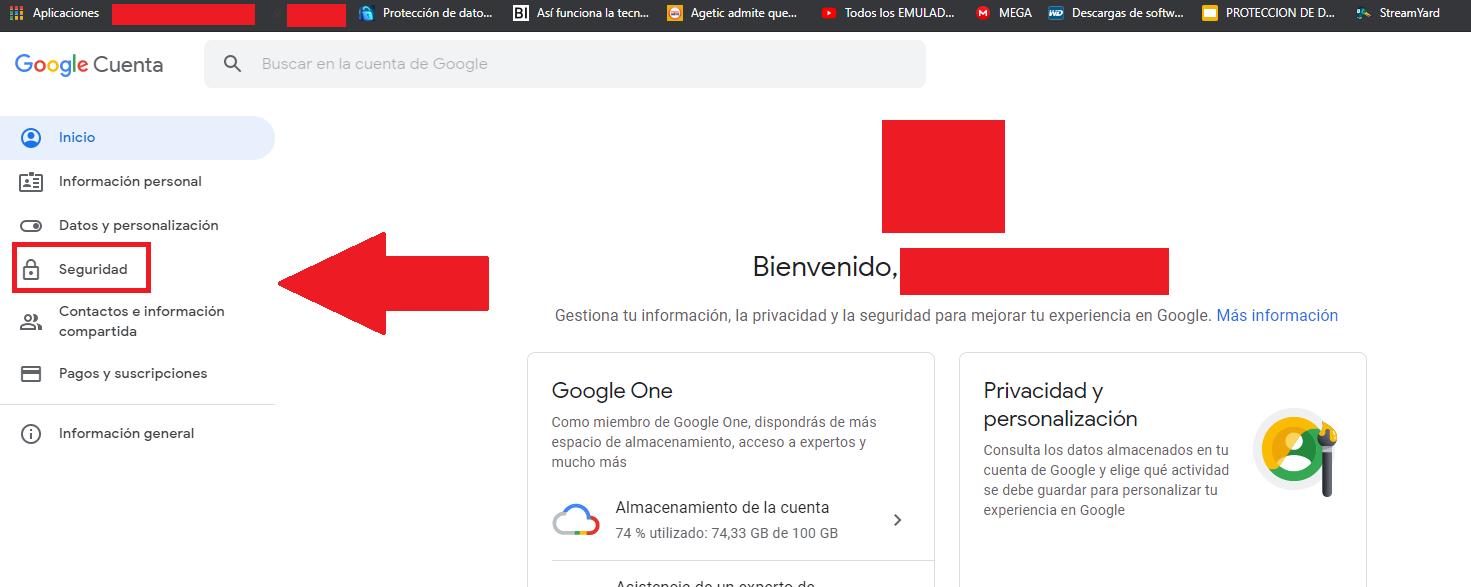This screenshot has height=587, width=1471.
Task: Open the MEGA bookmark
Action: (1004, 13)
